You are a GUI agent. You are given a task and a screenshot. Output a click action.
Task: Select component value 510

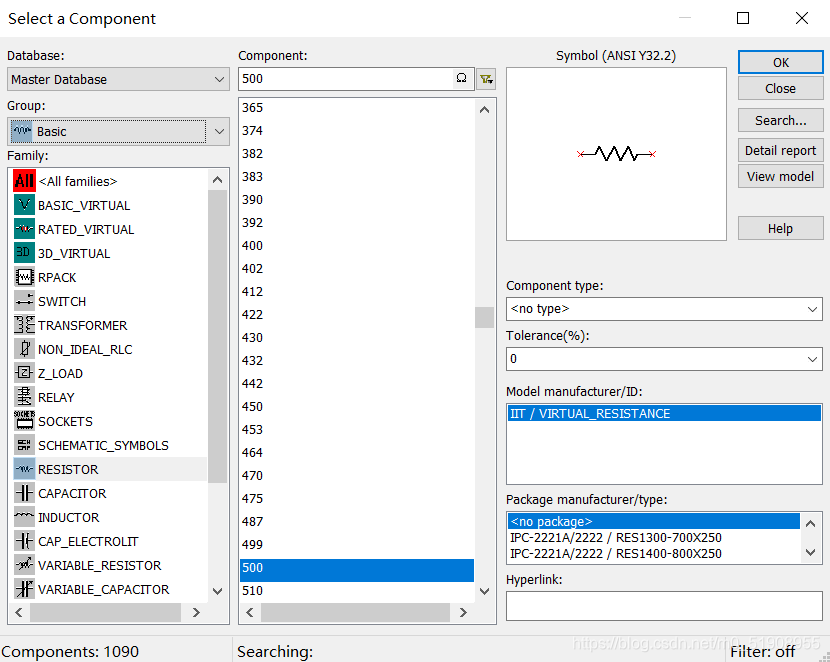click(x=357, y=591)
